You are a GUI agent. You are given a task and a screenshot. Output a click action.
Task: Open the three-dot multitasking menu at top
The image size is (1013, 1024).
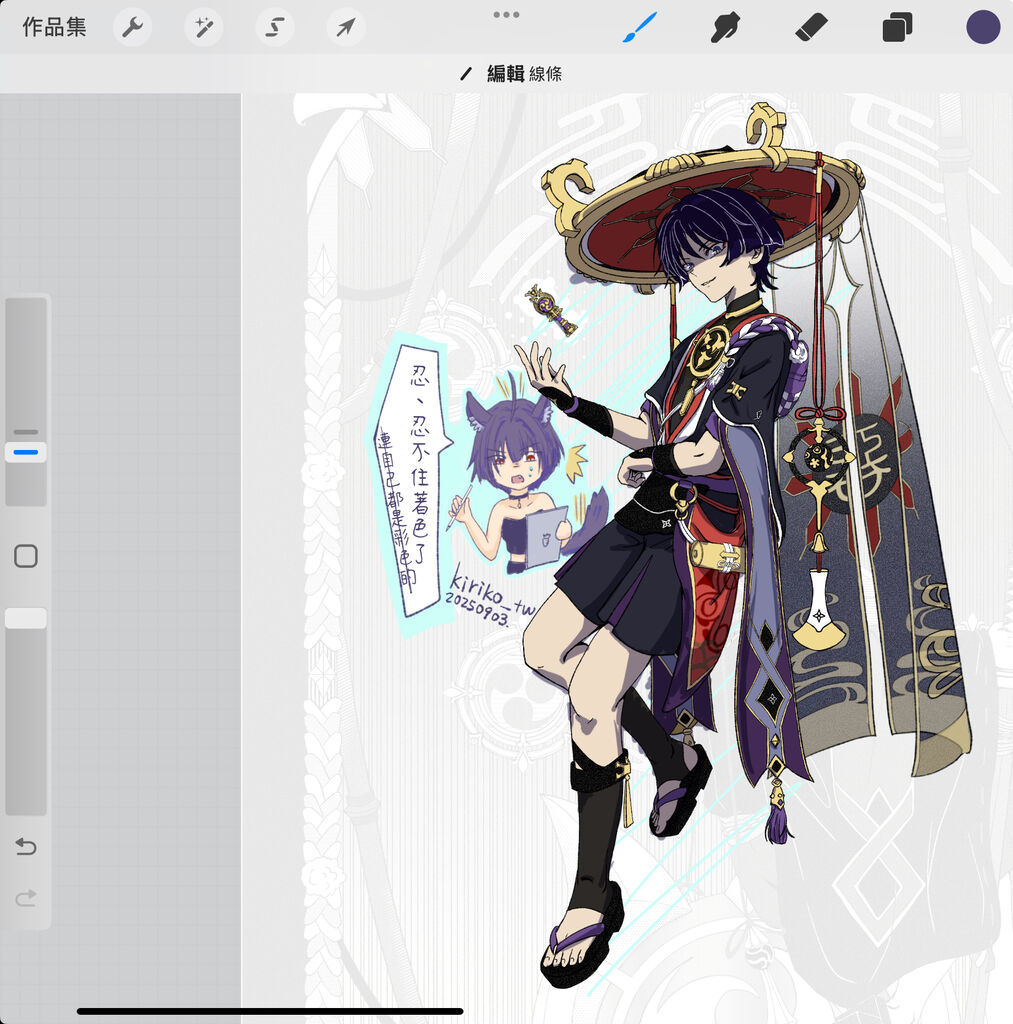click(506, 14)
